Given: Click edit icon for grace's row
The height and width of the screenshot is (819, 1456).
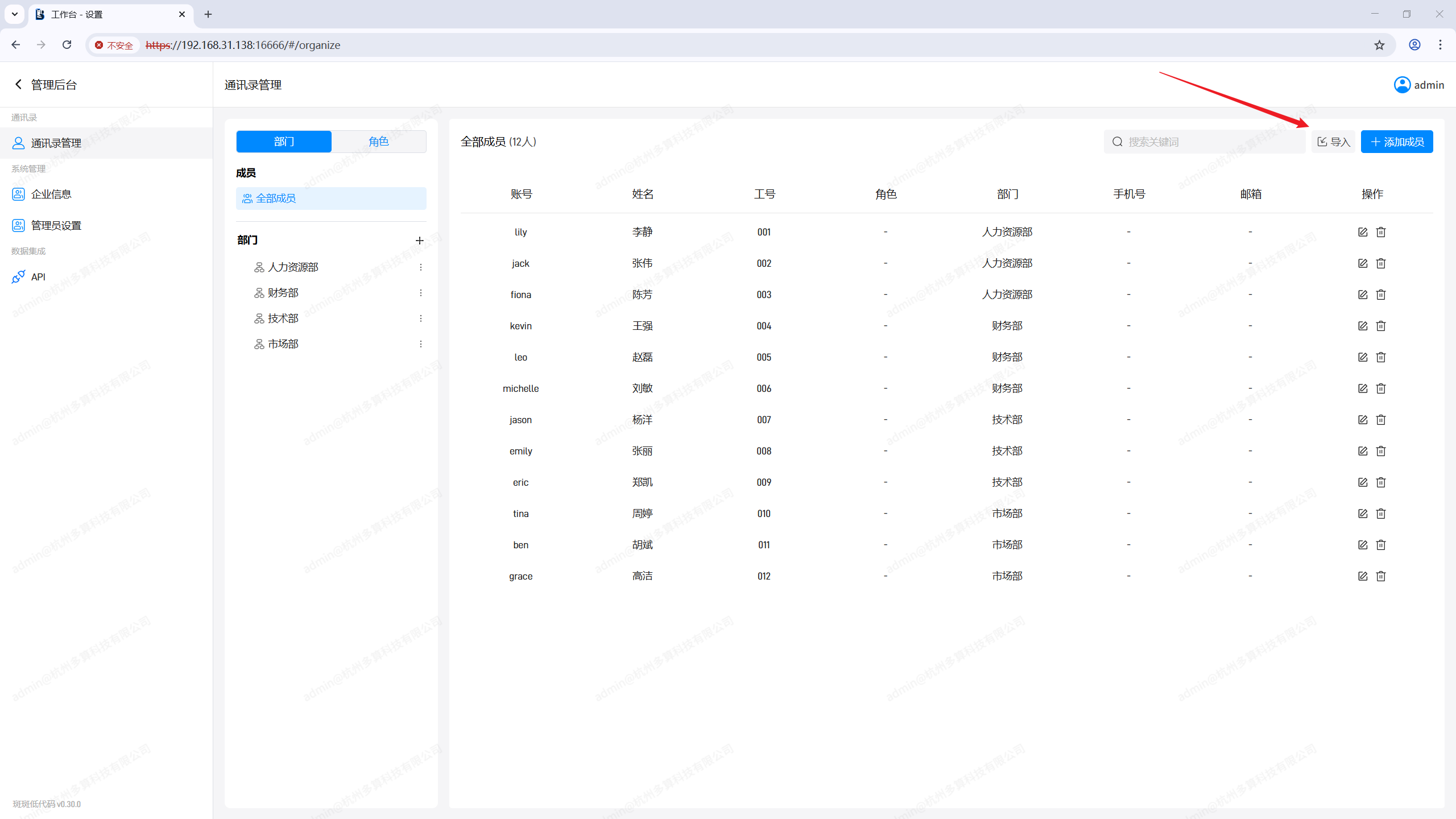Looking at the screenshot, I should [1362, 576].
